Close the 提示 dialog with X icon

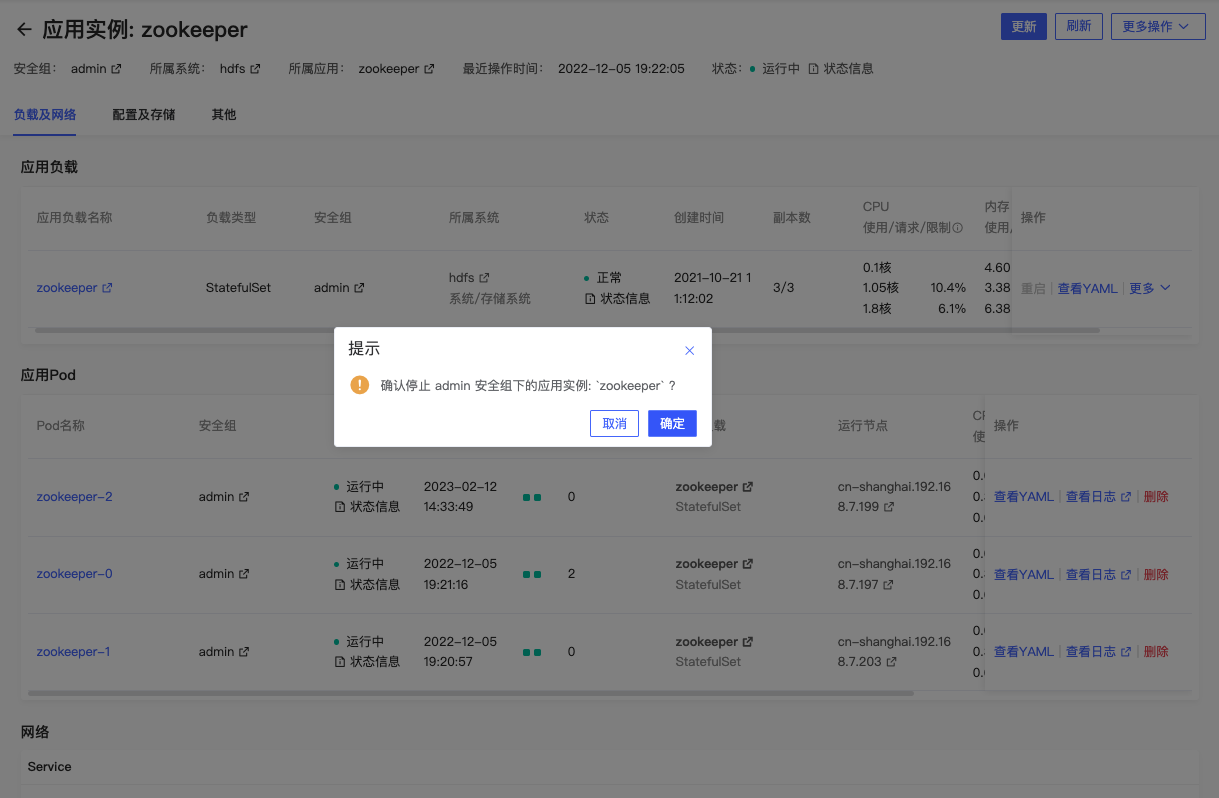689,350
